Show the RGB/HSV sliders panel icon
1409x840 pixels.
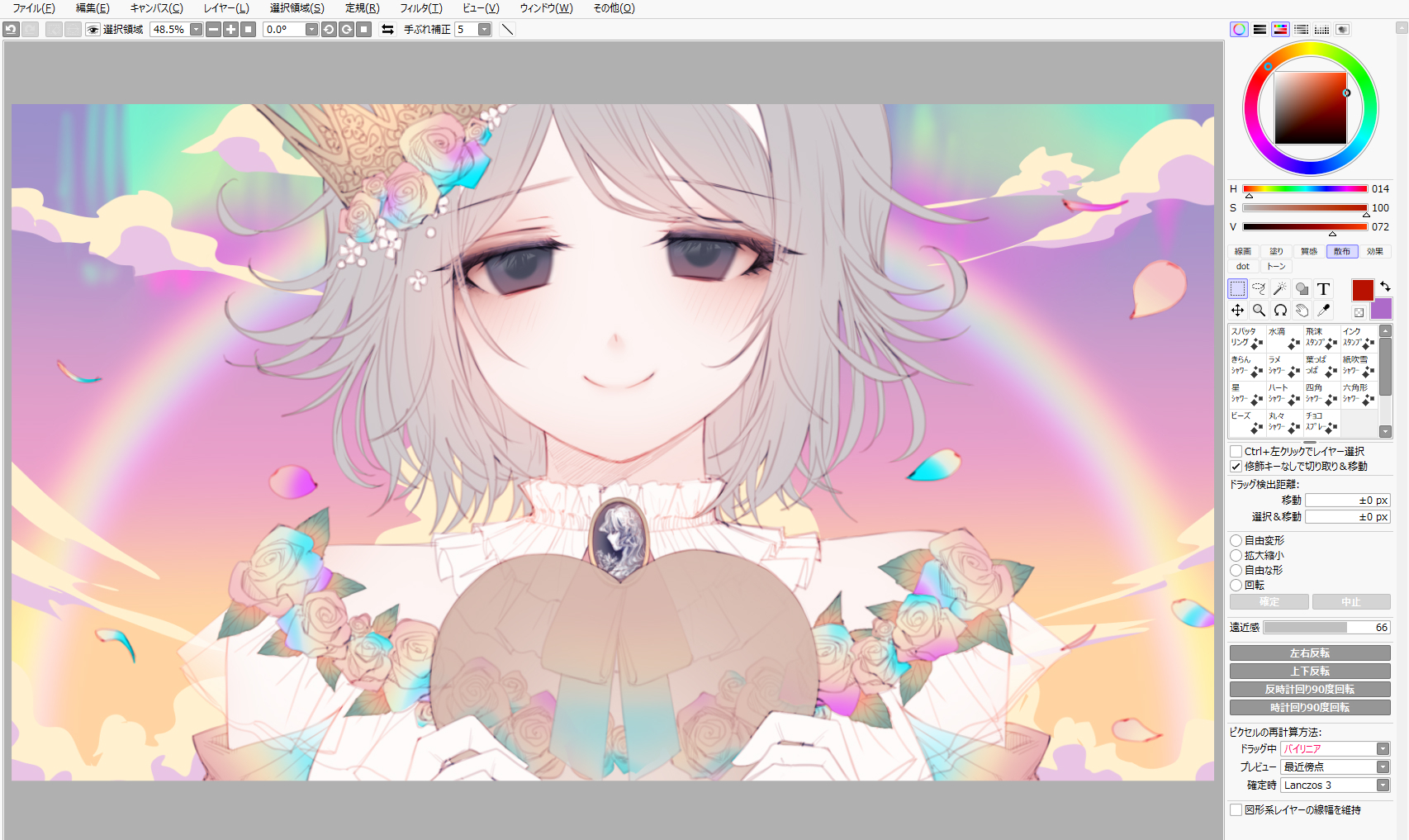click(x=1260, y=29)
